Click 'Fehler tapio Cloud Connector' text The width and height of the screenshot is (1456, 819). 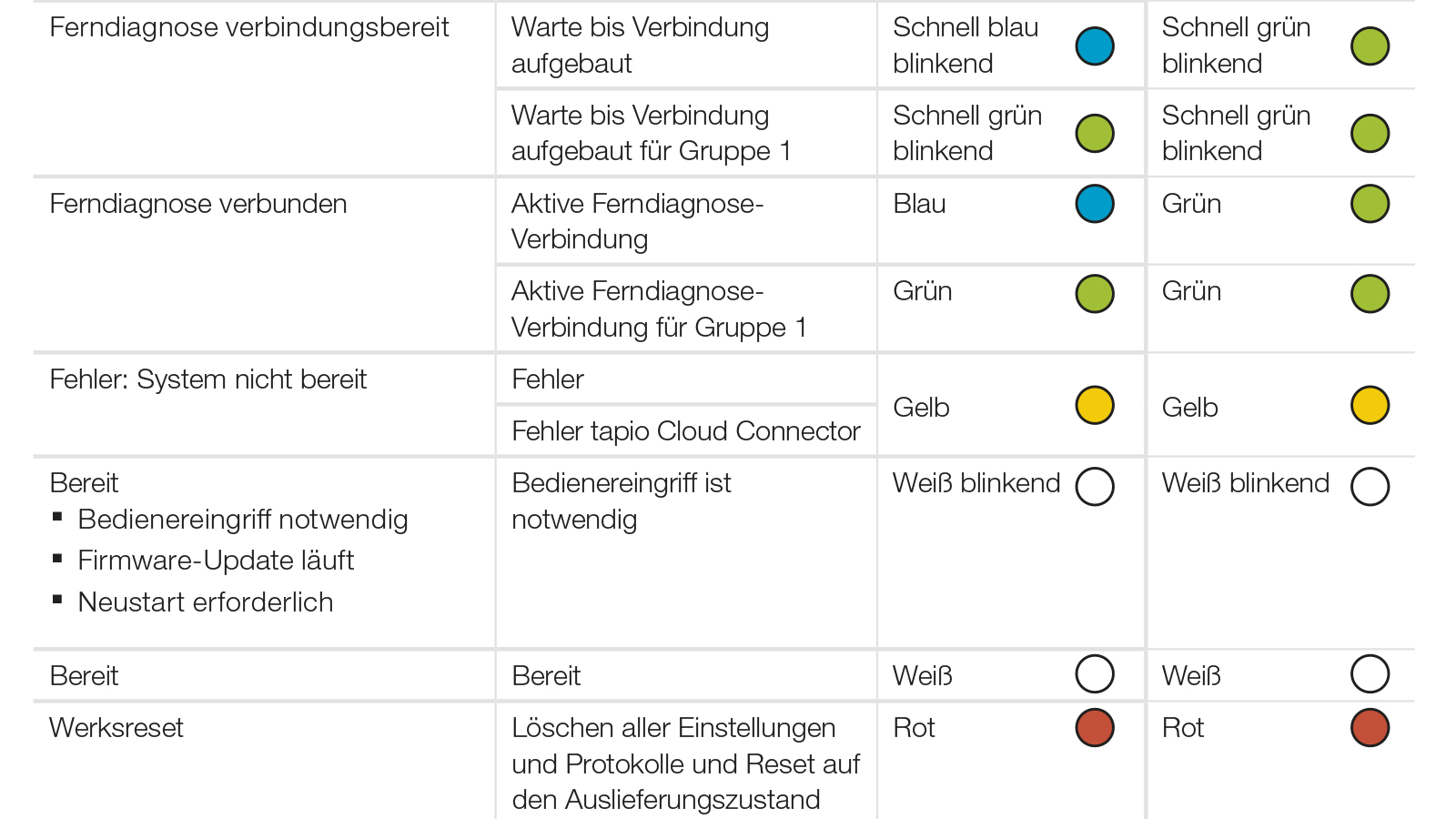point(686,431)
